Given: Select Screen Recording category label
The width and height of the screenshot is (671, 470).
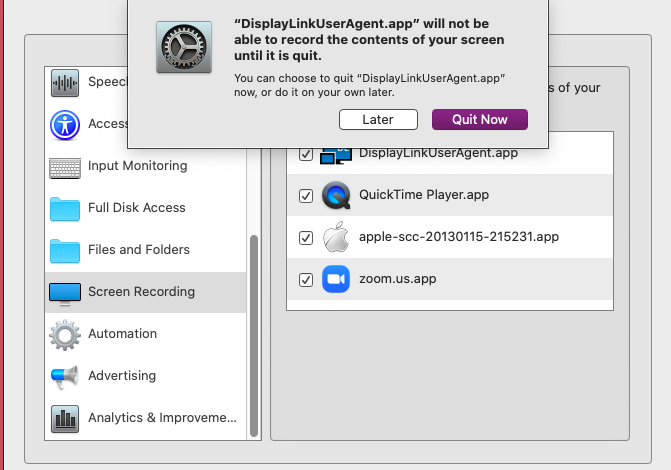Looking at the screenshot, I should pos(142,292).
